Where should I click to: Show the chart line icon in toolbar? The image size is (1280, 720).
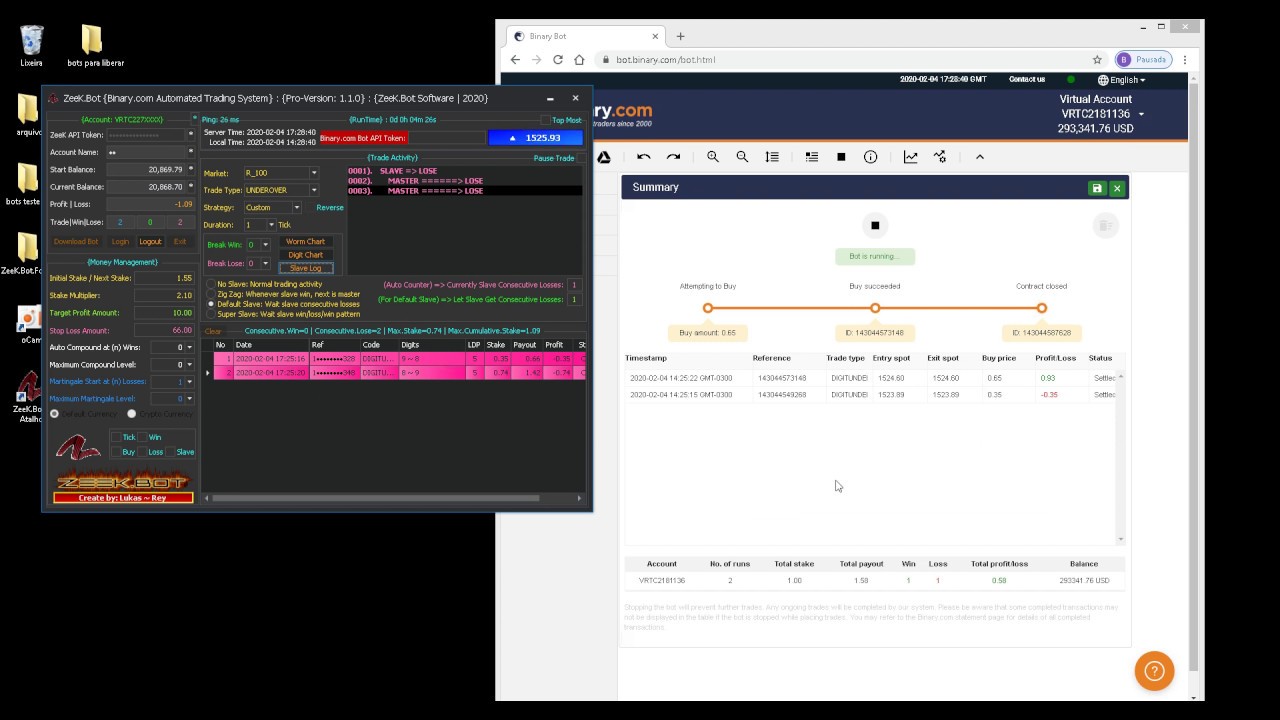[x=910, y=157]
